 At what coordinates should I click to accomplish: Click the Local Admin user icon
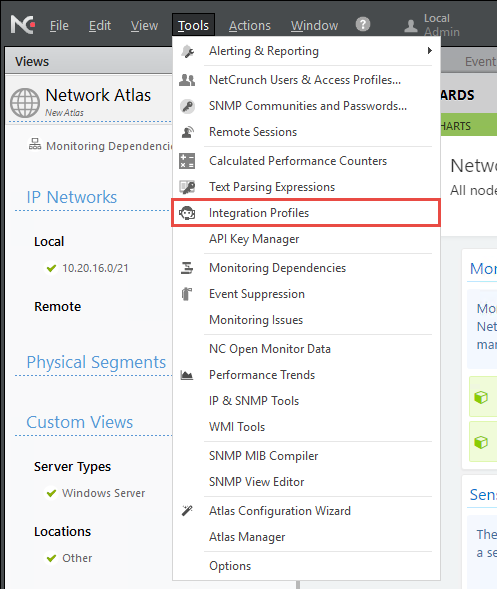[411, 26]
